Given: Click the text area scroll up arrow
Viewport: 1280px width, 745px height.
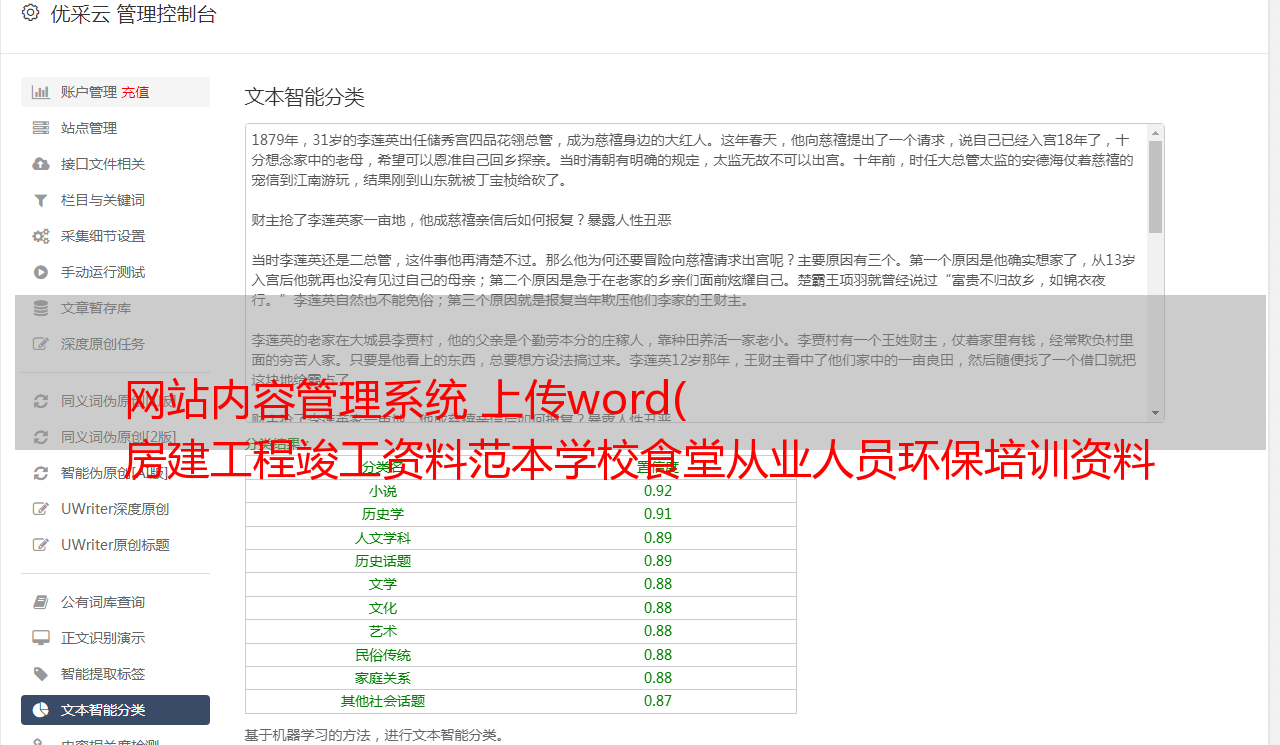Looking at the screenshot, I should tap(1155, 132).
